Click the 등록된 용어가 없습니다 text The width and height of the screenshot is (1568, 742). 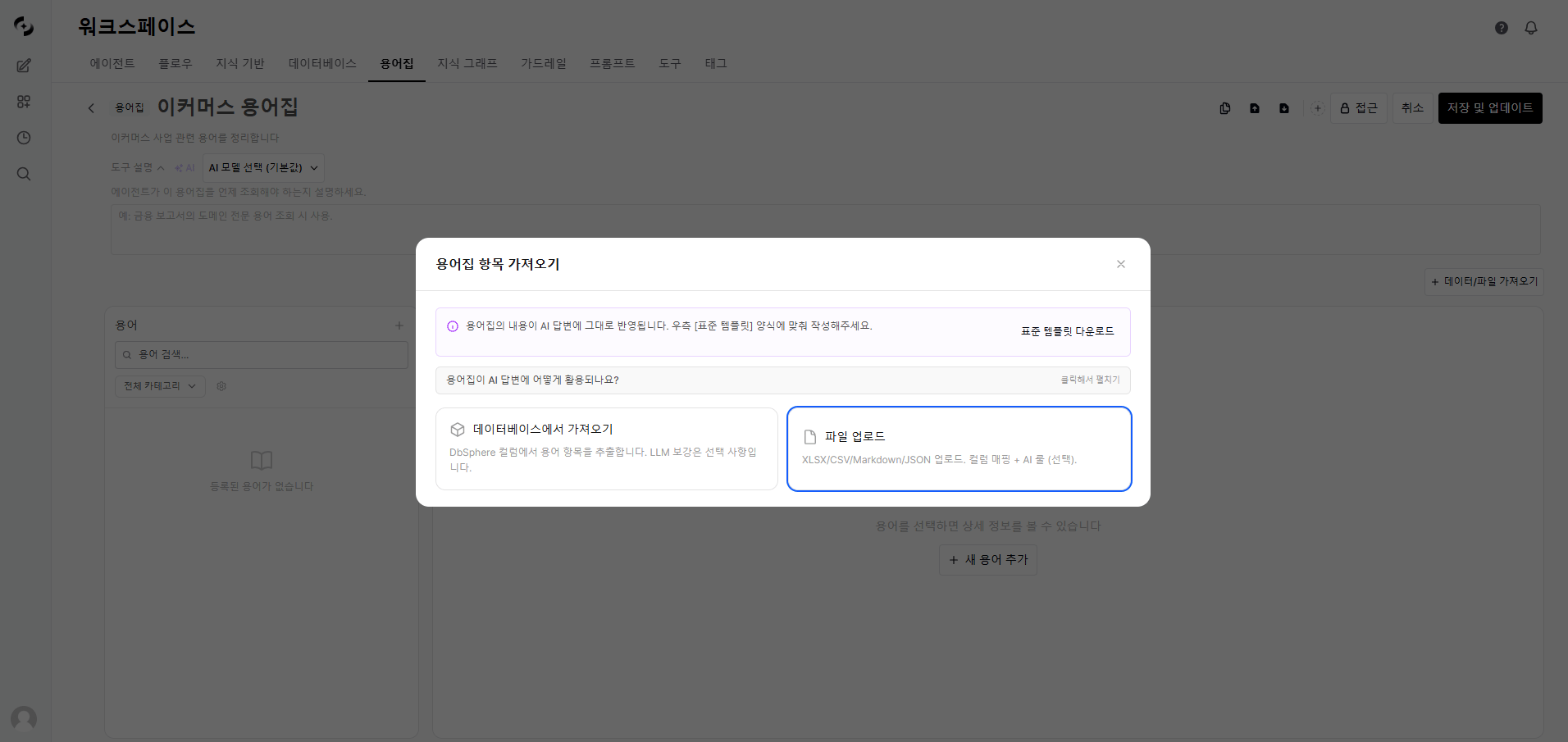[x=262, y=486]
